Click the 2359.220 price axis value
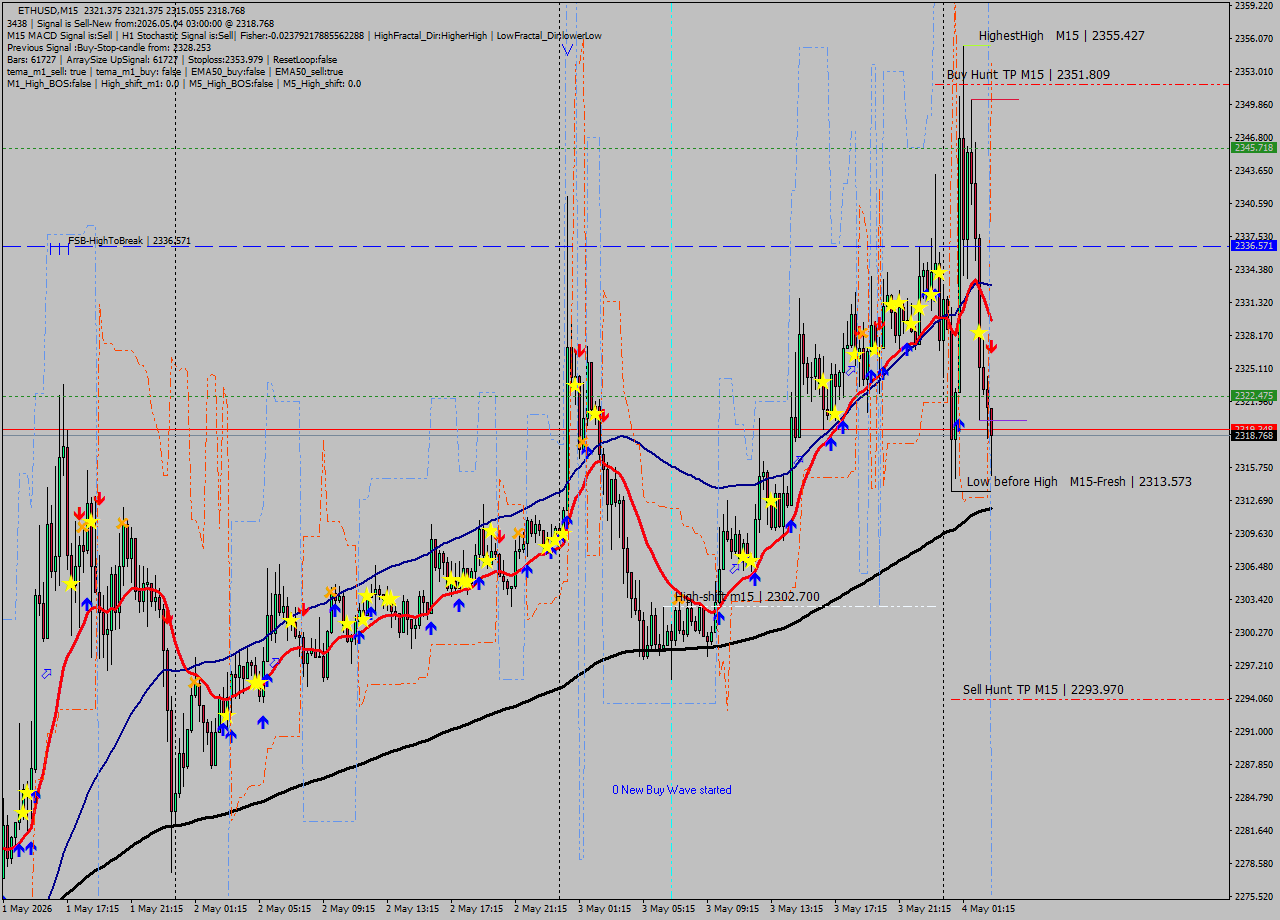 pyautogui.click(x=1254, y=6)
